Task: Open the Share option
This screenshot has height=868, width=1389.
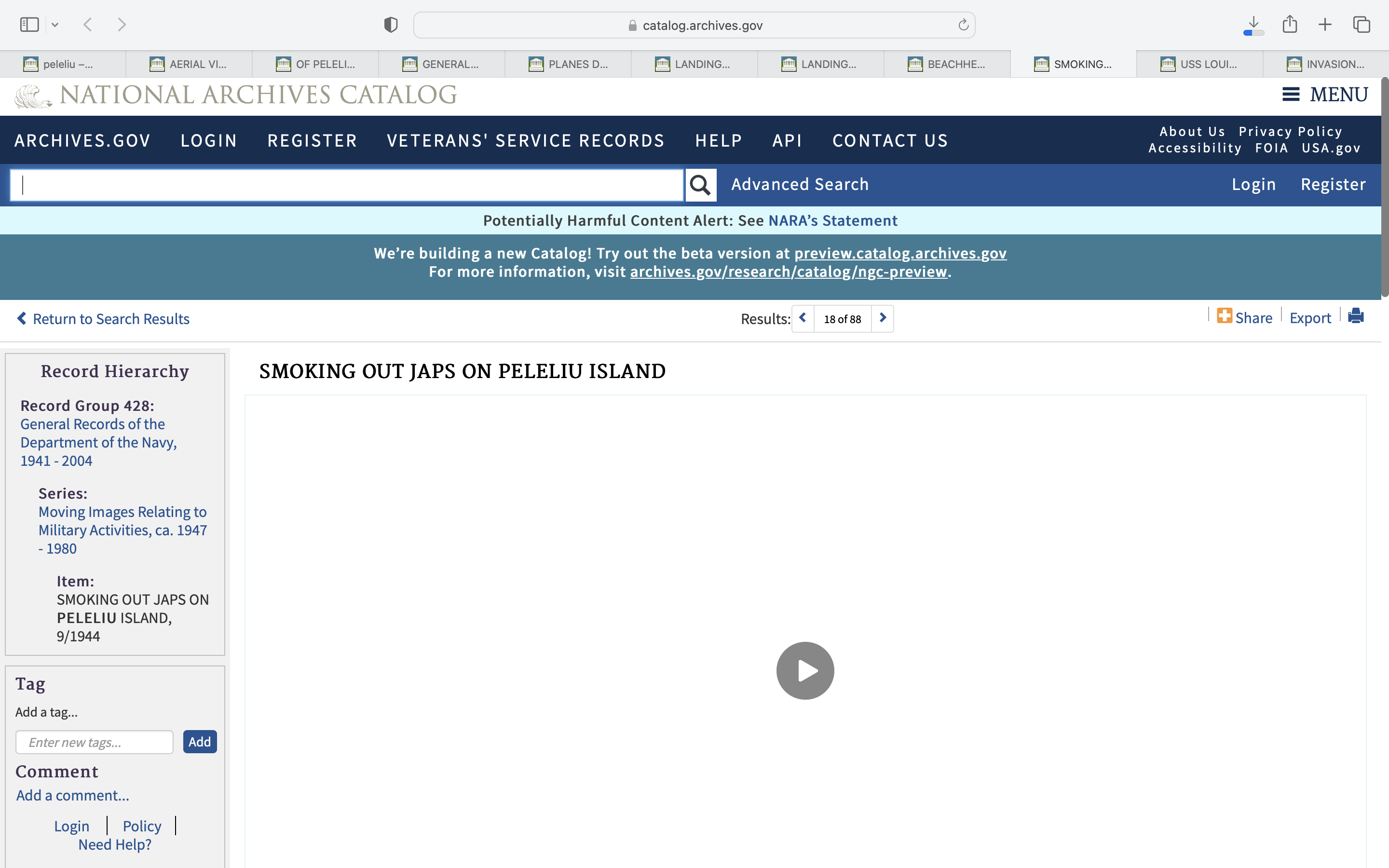Action: pos(1244,317)
